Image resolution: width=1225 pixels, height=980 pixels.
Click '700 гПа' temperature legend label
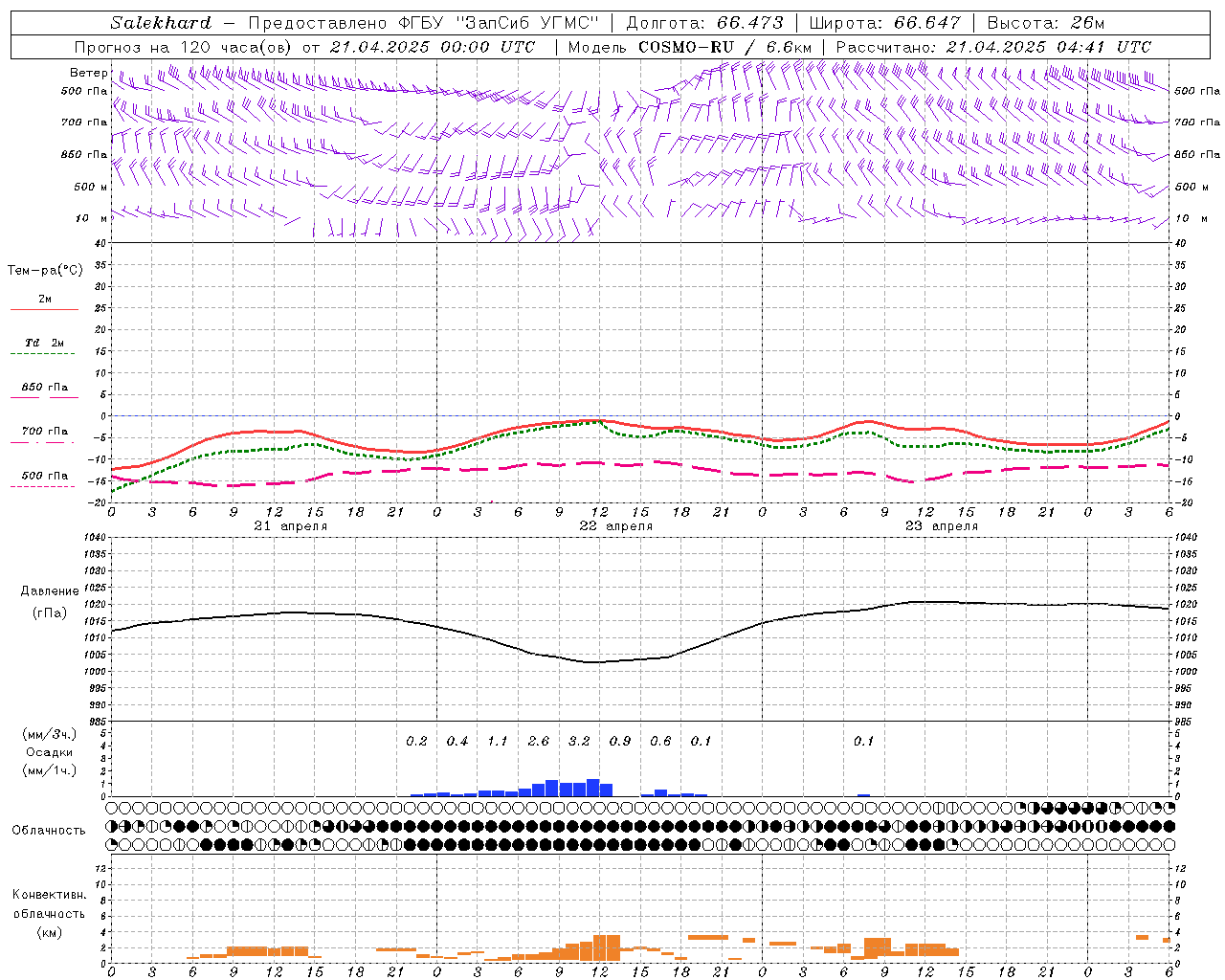[45, 431]
